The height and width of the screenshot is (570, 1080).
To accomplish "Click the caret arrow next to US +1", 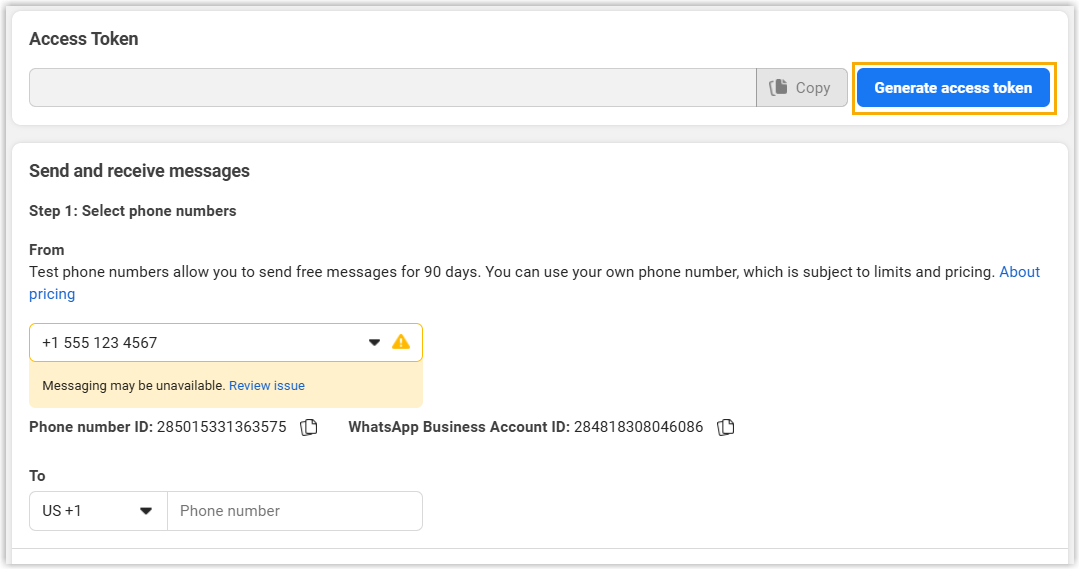I will 146,511.
